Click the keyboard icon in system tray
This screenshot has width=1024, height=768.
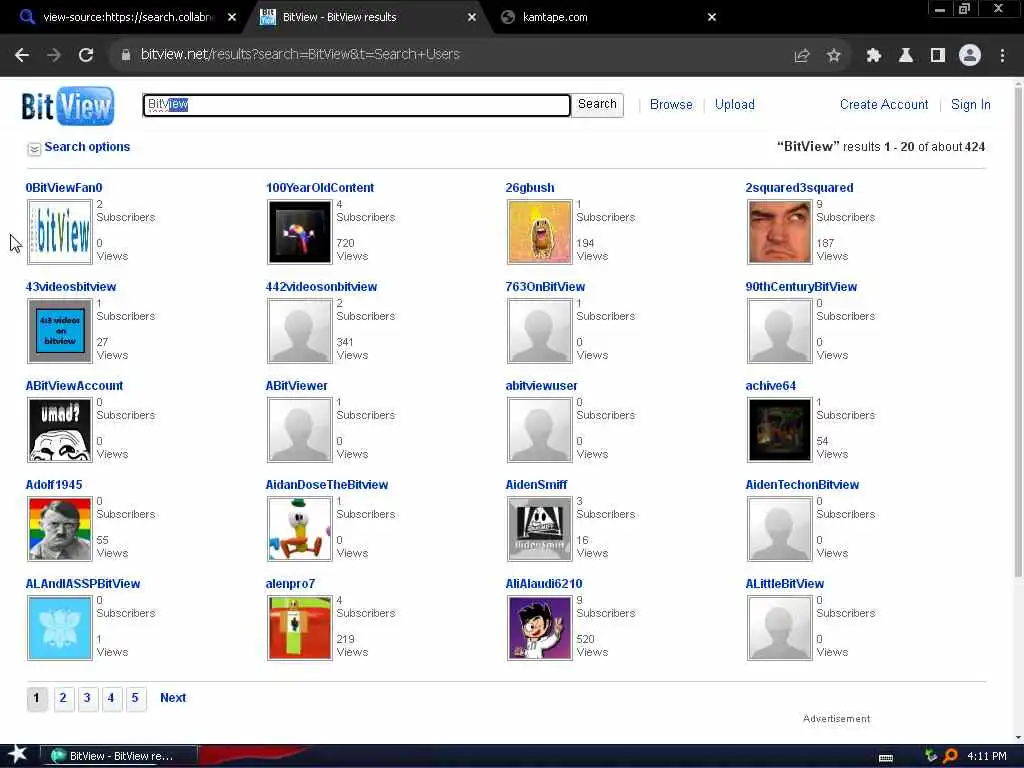pyautogui.click(x=886, y=758)
